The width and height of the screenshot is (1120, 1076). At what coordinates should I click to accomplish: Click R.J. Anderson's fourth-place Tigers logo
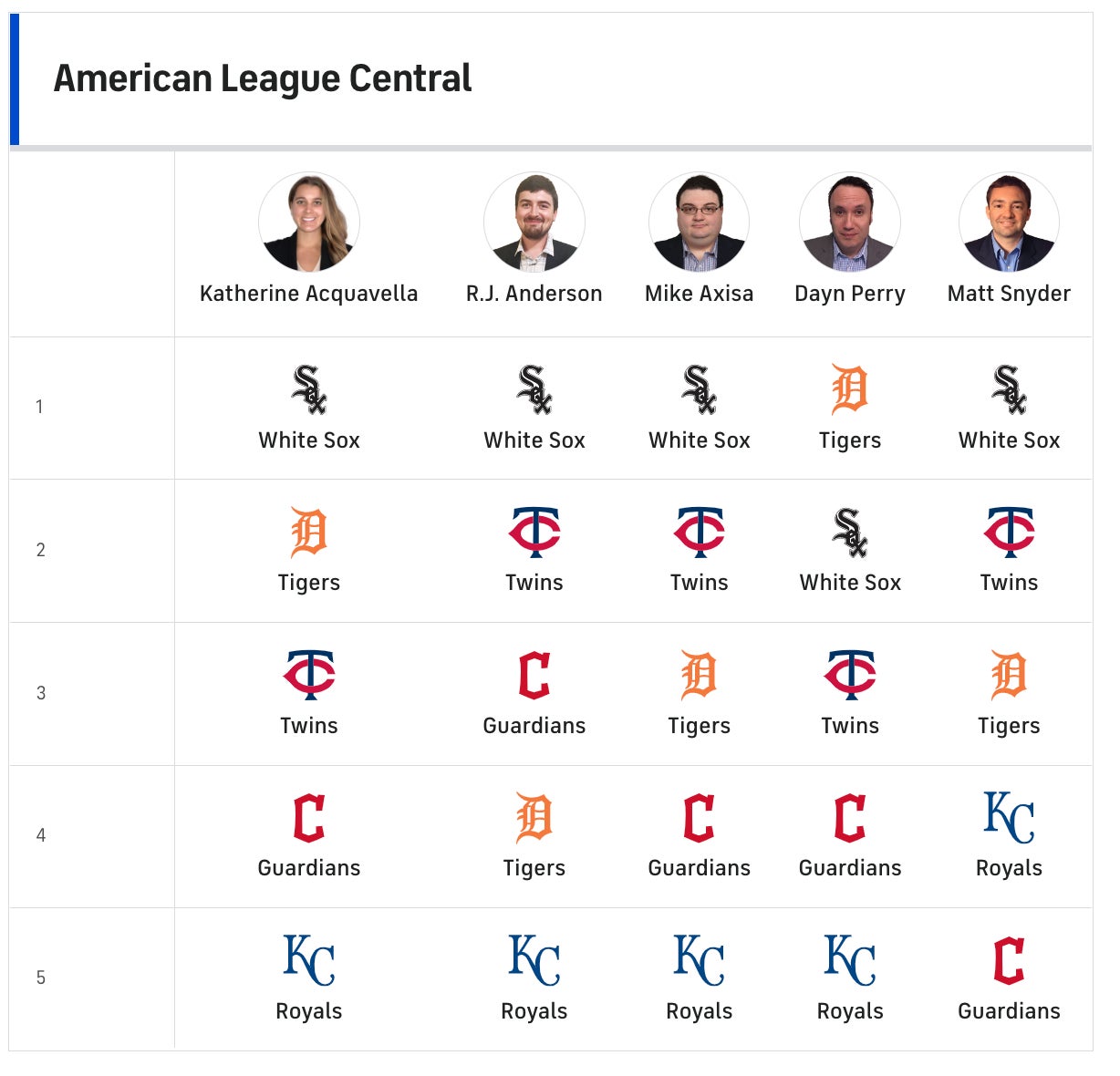534,817
